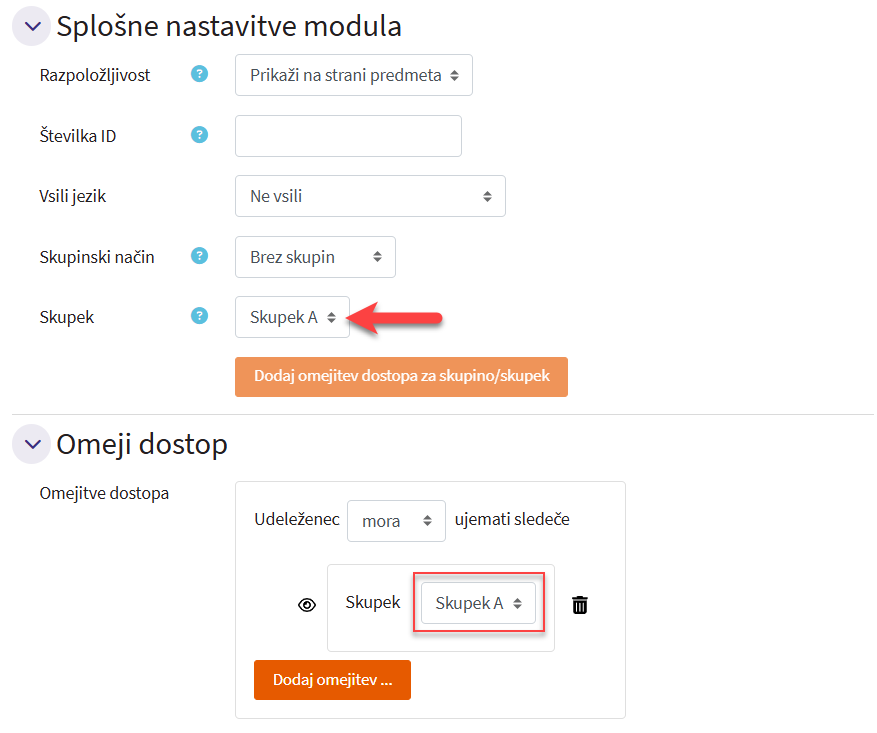Open Skupek dropdown in module settings
This screenshot has height=733, width=877.
[292, 317]
